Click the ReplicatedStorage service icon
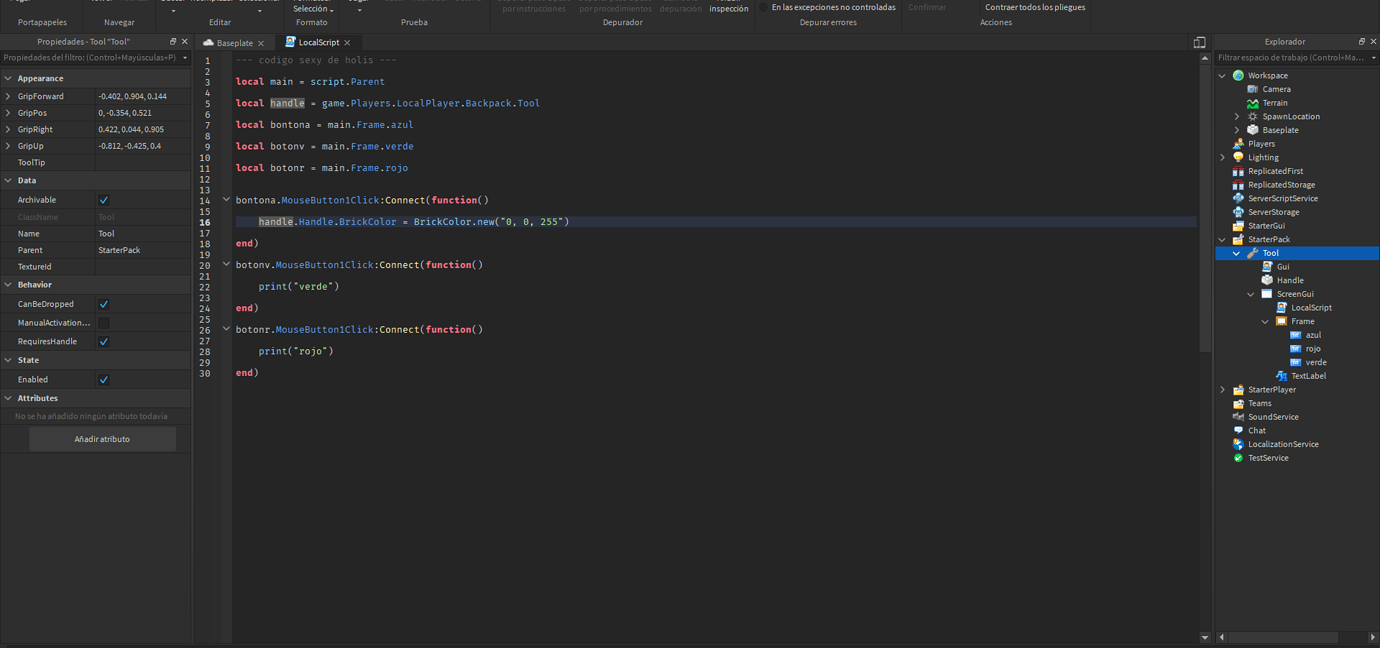1380x648 pixels. pyautogui.click(x=1238, y=185)
